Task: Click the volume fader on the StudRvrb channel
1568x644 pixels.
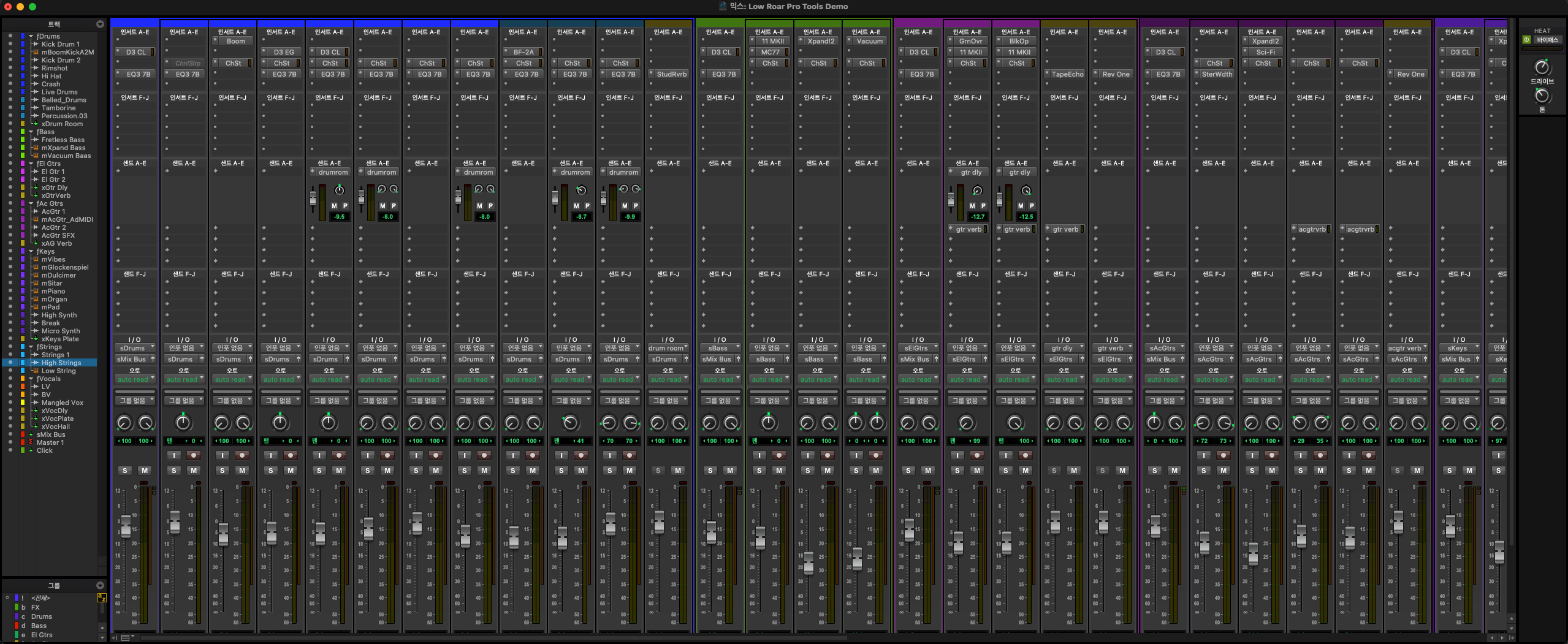Action: coord(659,521)
